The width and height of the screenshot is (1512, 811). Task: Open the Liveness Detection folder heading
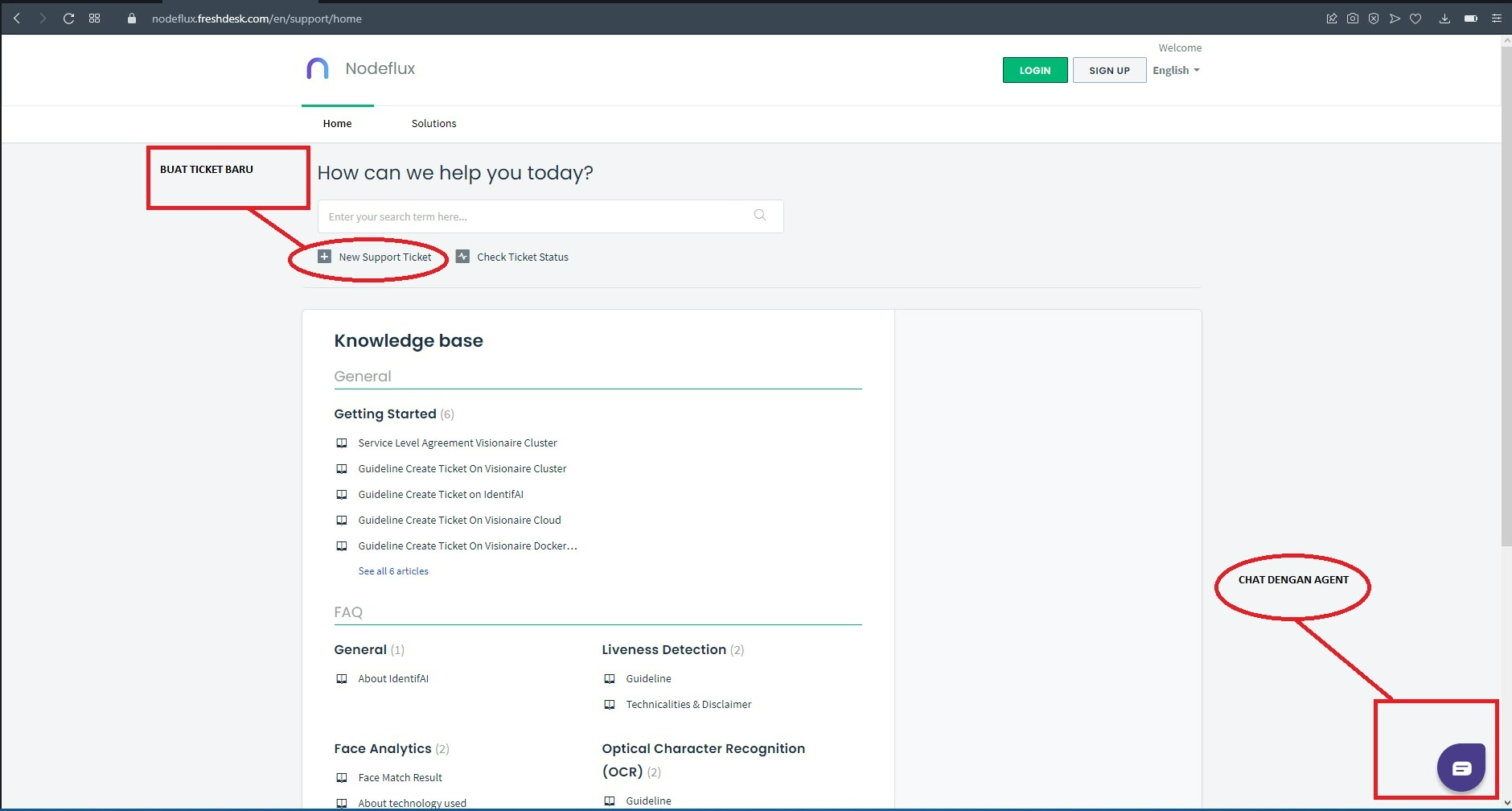[x=664, y=649]
